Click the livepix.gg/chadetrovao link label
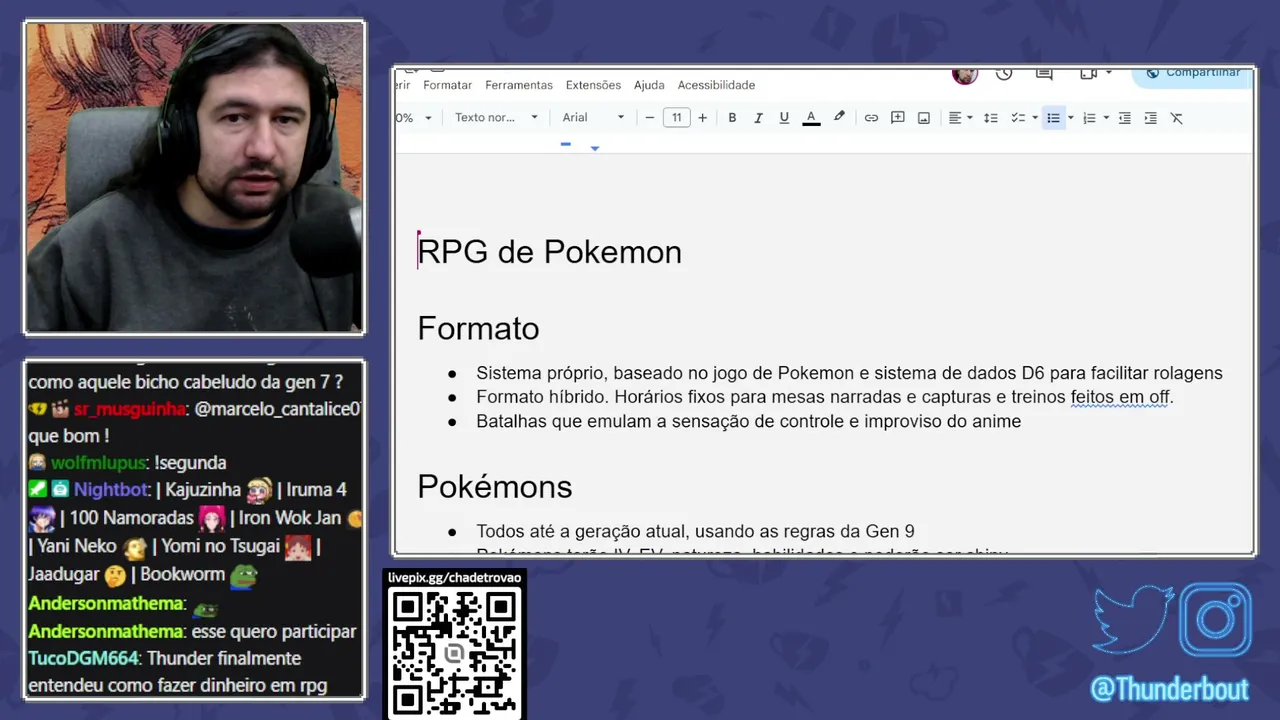The image size is (1280, 720). point(455,578)
